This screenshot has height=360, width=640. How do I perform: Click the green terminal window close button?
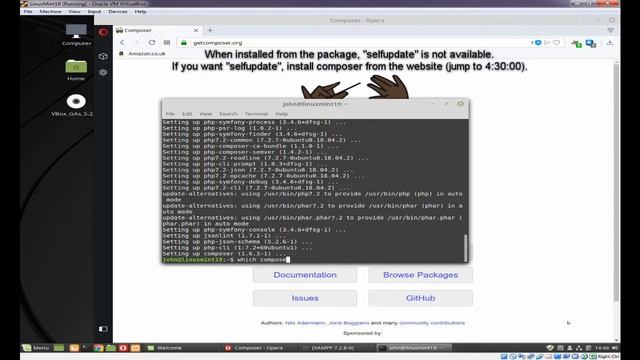point(460,104)
